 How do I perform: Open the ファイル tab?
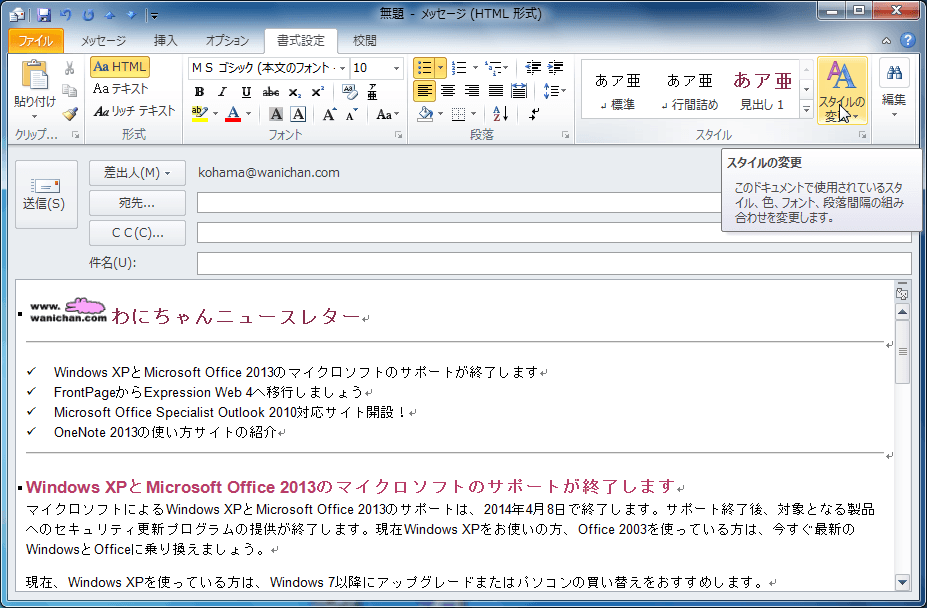(x=35, y=40)
